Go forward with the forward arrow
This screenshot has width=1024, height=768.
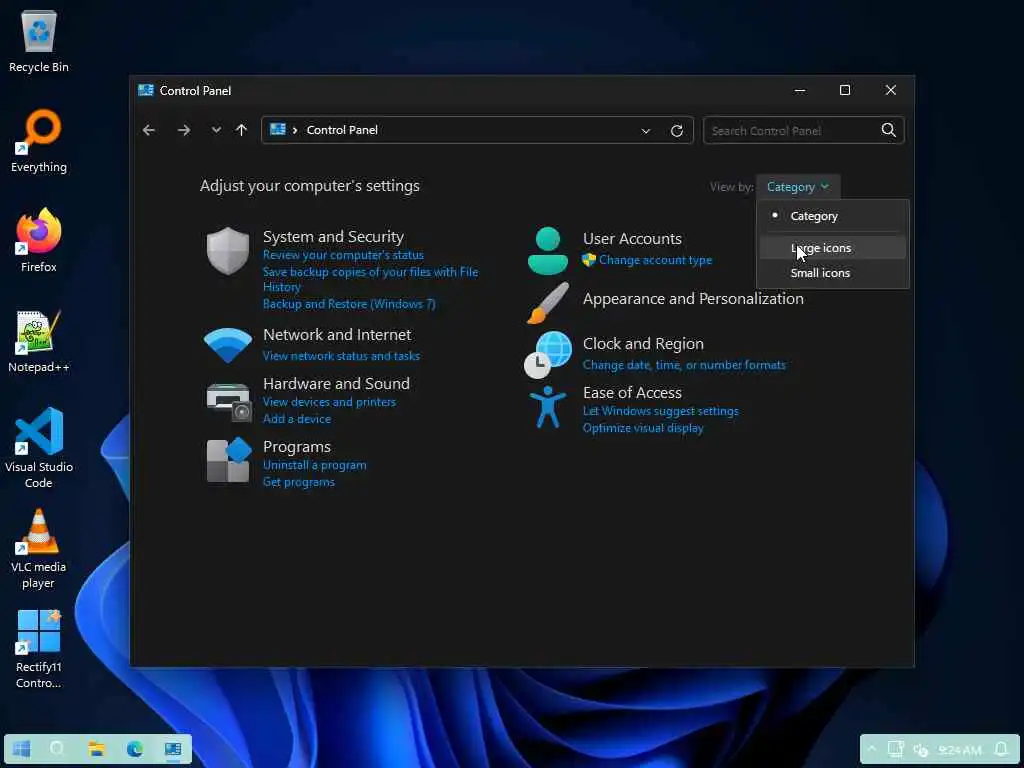click(184, 130)
